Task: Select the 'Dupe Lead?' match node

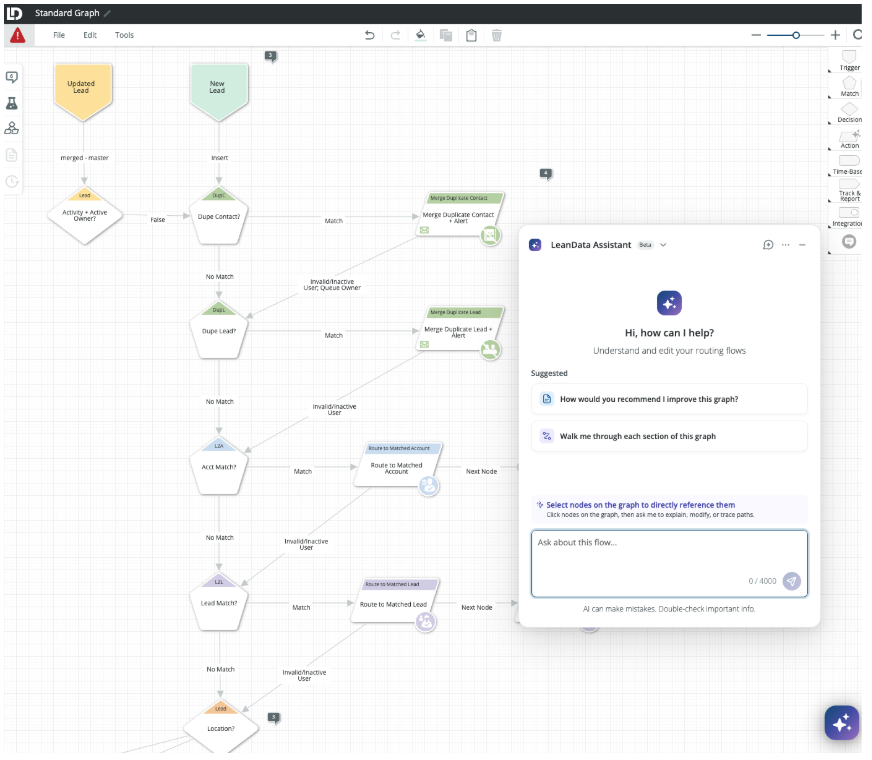Action: (219, 331)
